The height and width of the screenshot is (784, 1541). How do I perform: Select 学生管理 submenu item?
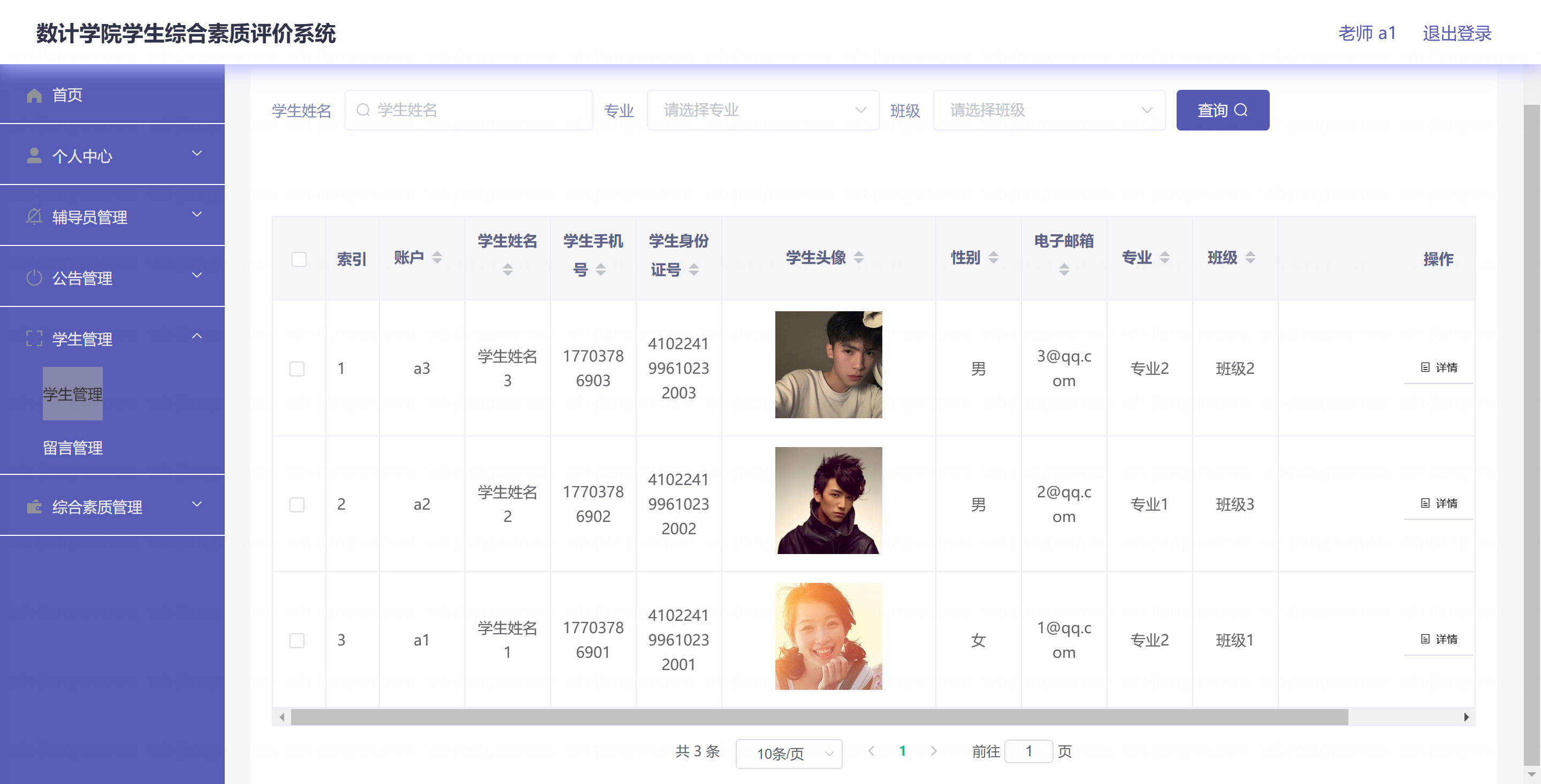[72, 394]
